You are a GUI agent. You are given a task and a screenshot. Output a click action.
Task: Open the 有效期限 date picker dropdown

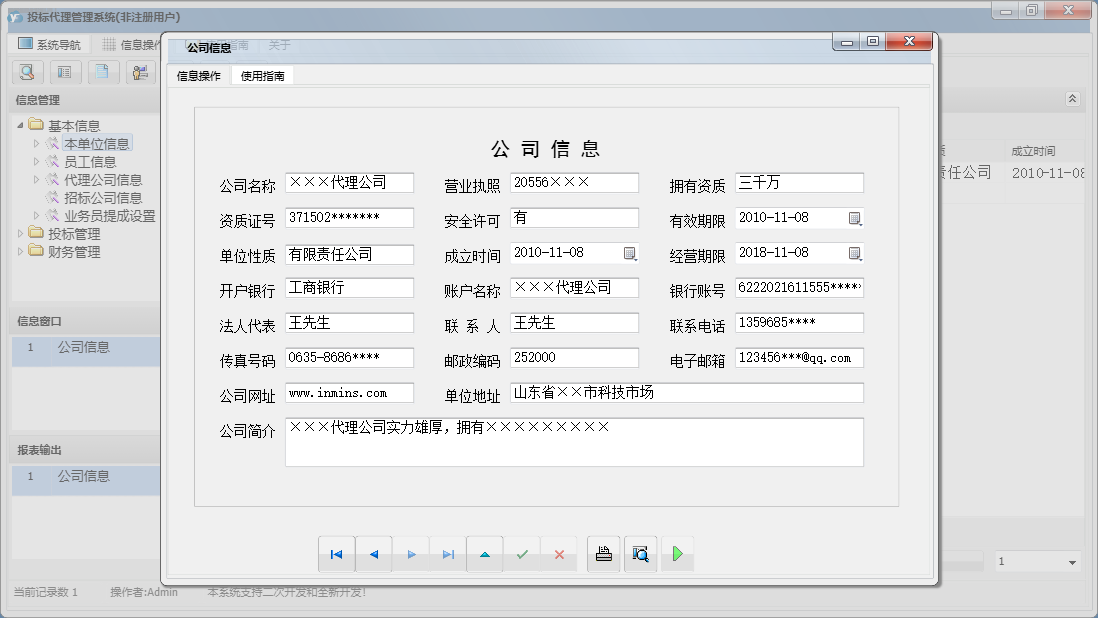coord(854,218)
